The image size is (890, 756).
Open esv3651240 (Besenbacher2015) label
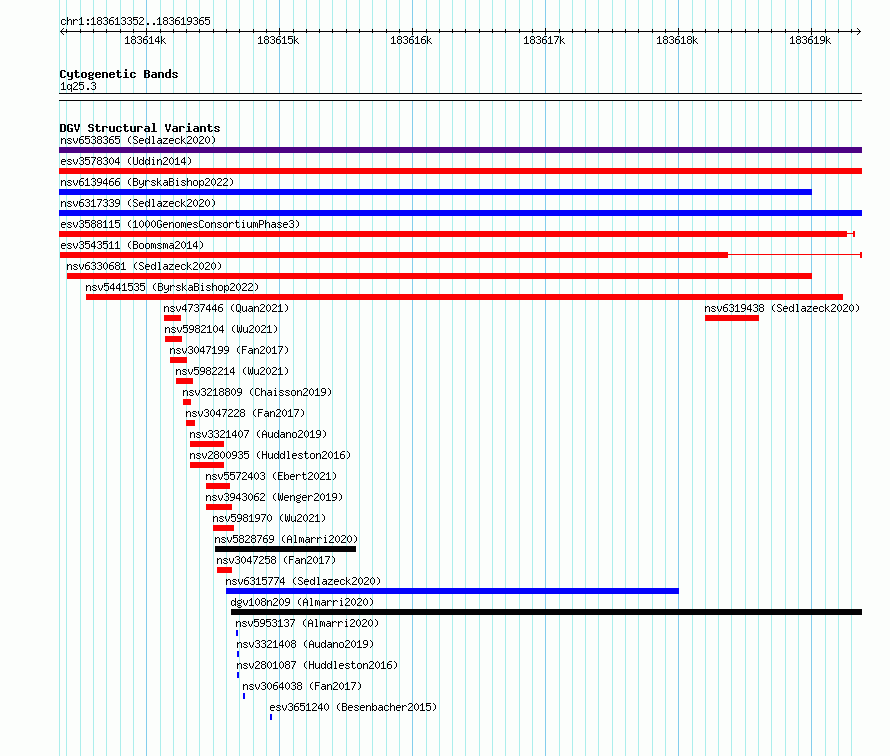(x=353, y=707)
